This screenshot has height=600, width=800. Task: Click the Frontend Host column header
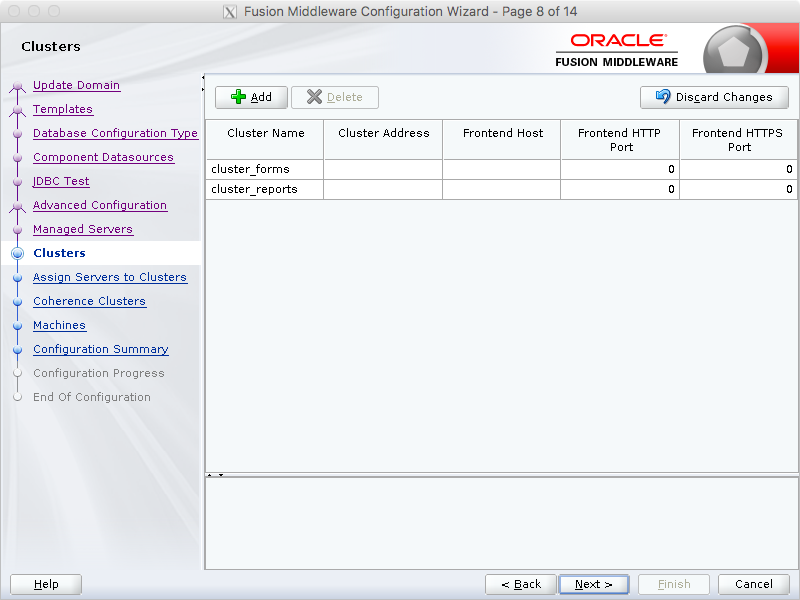tap(502, 139)
